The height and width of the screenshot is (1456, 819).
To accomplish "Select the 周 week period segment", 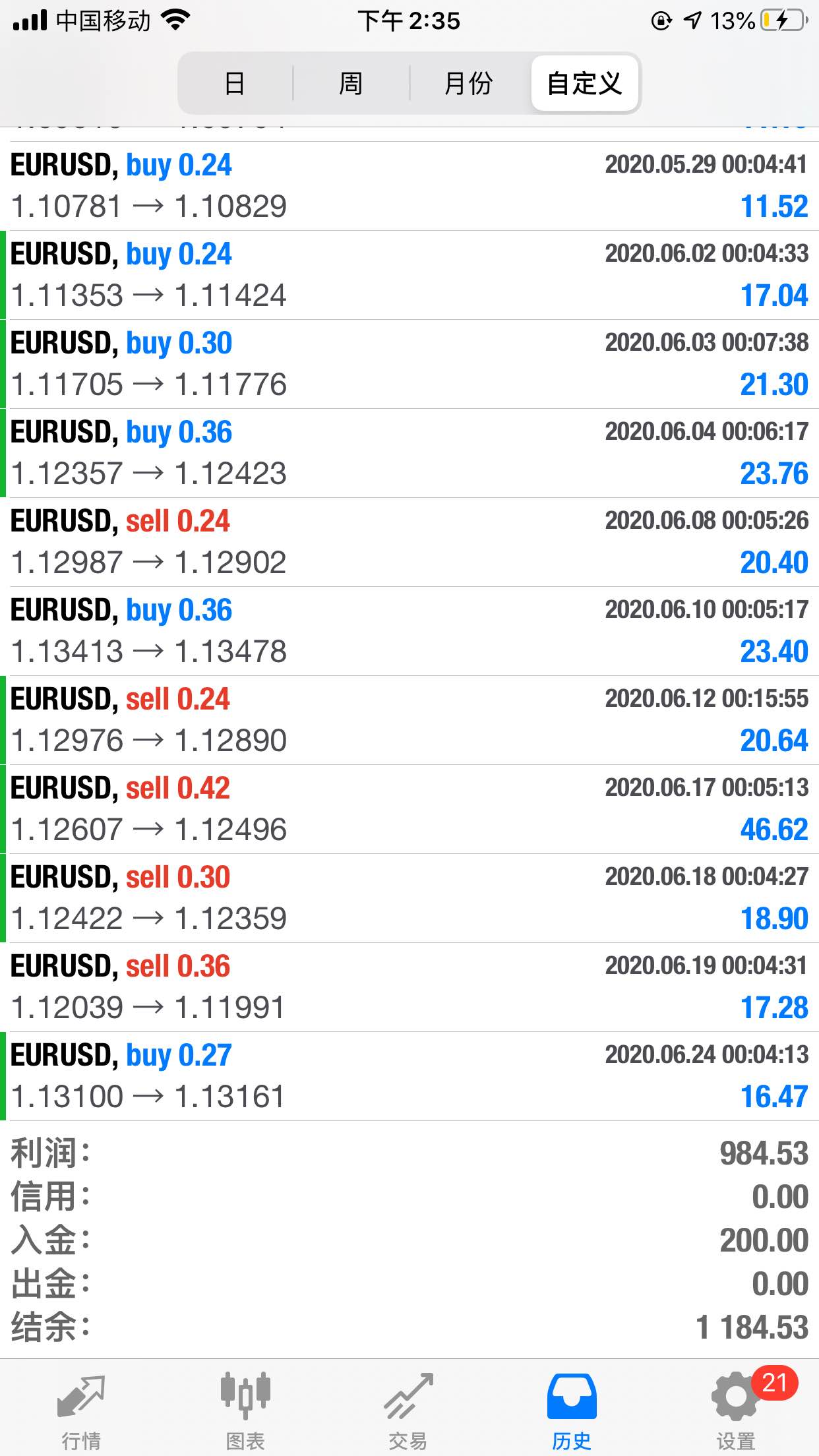I will pos(351,84).
